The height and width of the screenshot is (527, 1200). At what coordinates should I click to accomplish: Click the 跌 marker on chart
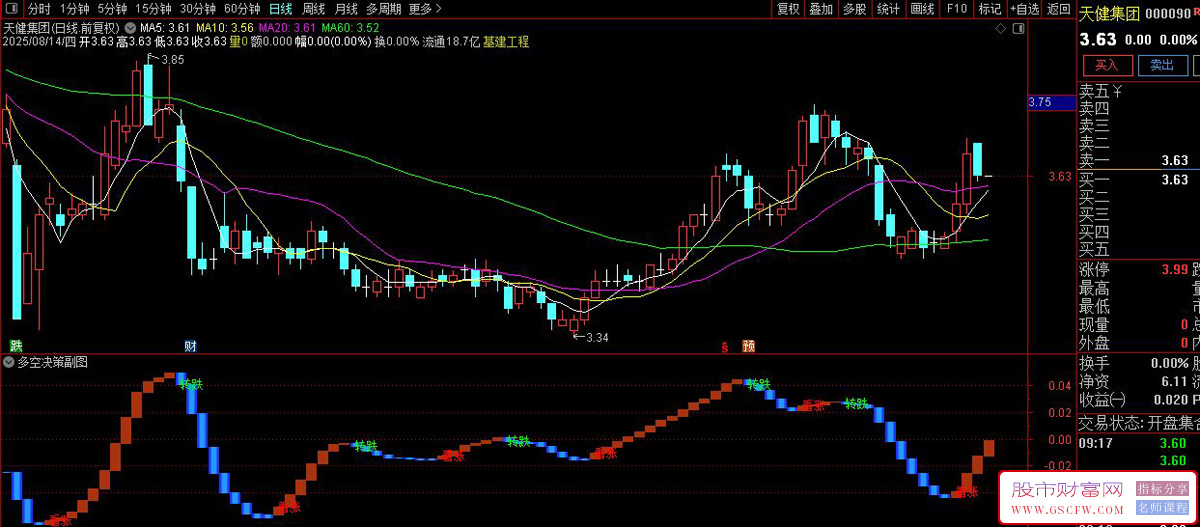(15, 346)
